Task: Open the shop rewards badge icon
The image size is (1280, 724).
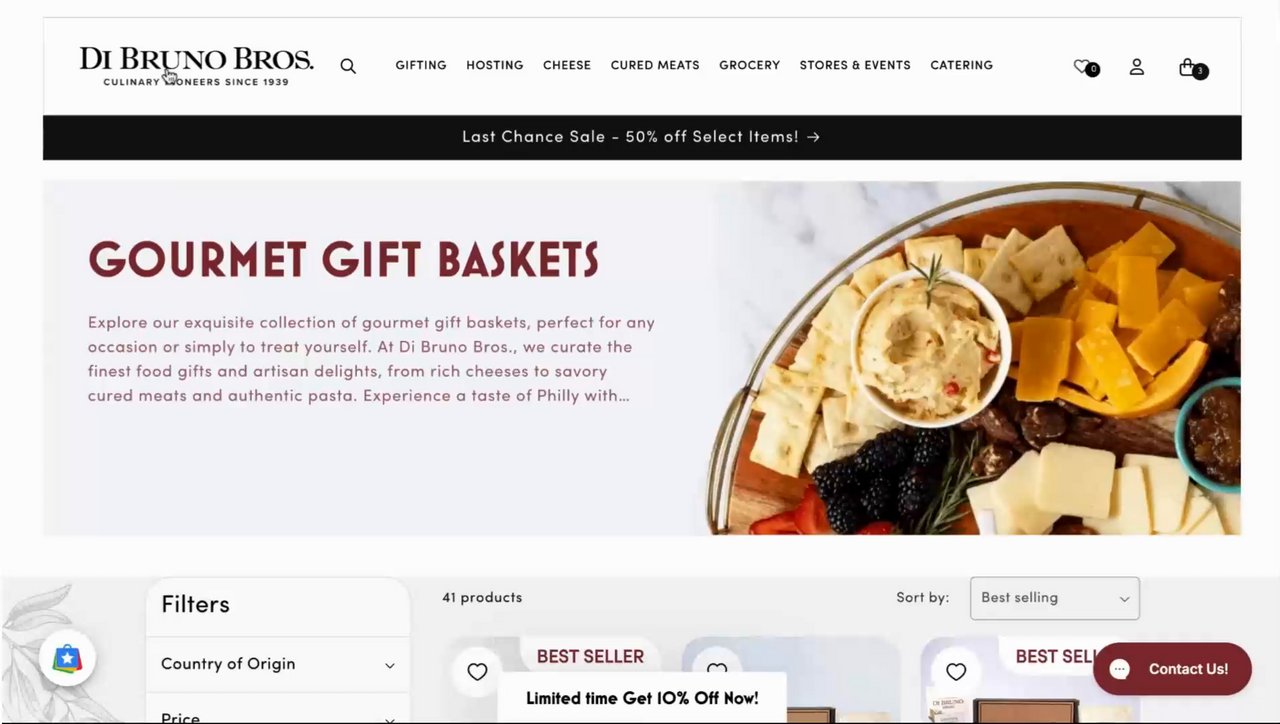Action: pos(67,659)
